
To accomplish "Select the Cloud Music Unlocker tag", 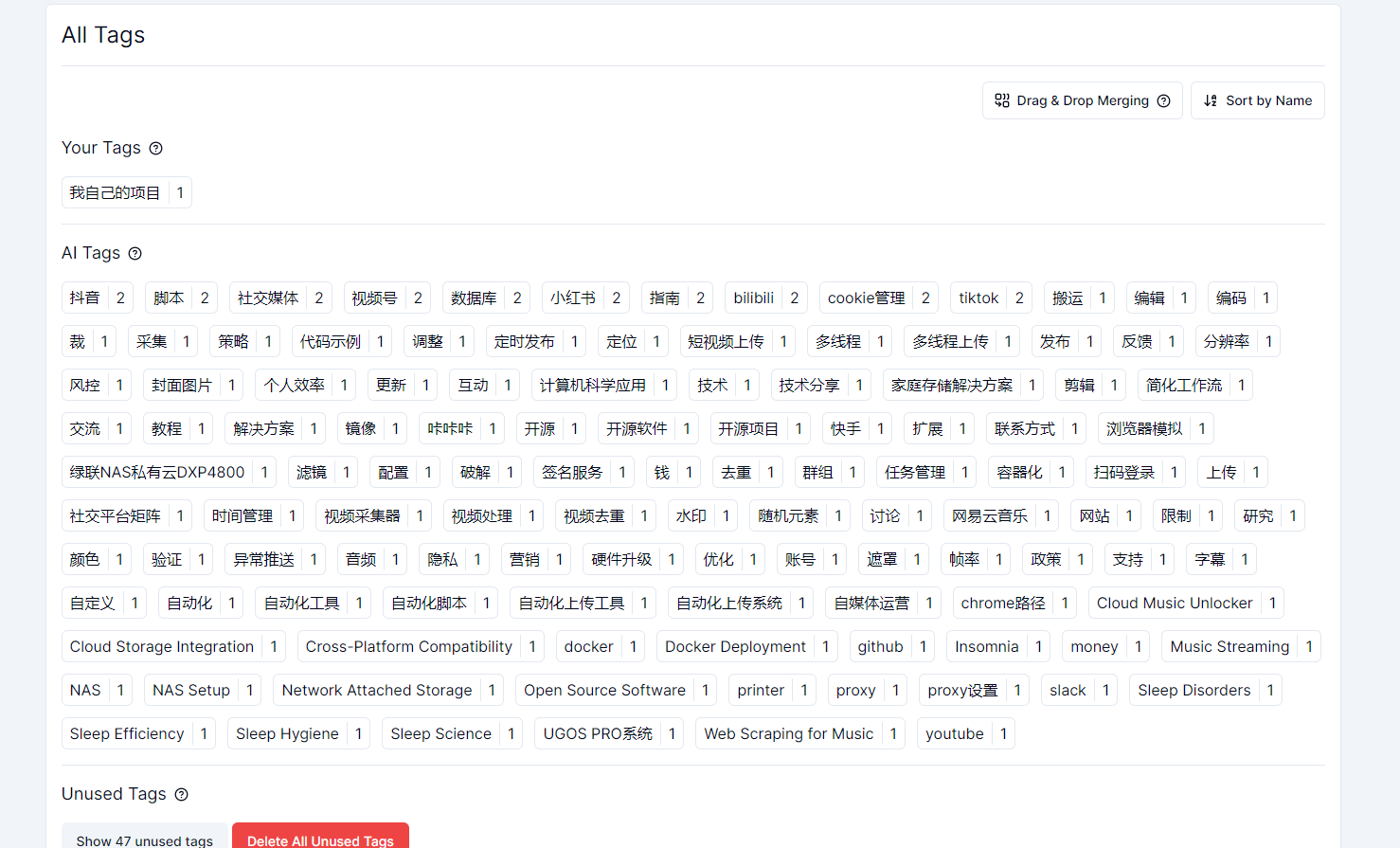I will tap(1174, 603).
